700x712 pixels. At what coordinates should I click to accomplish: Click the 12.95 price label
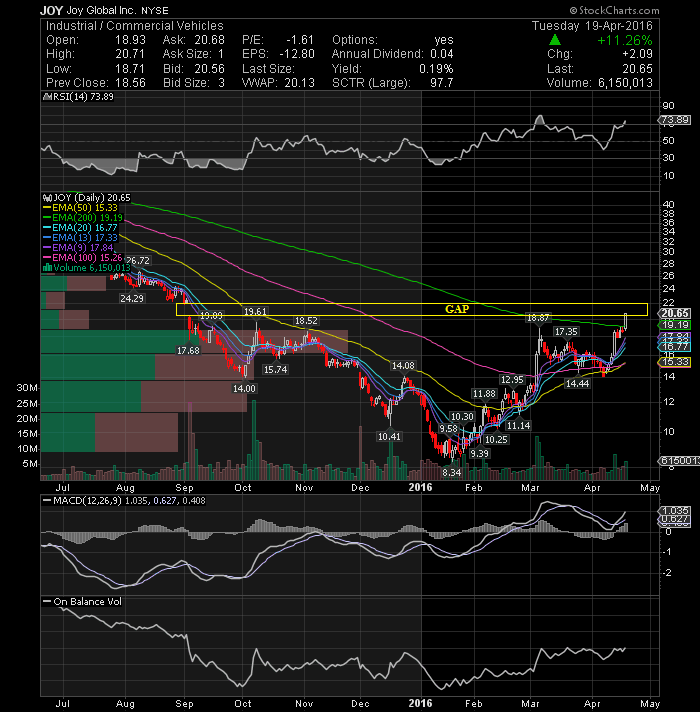[512, 380]
